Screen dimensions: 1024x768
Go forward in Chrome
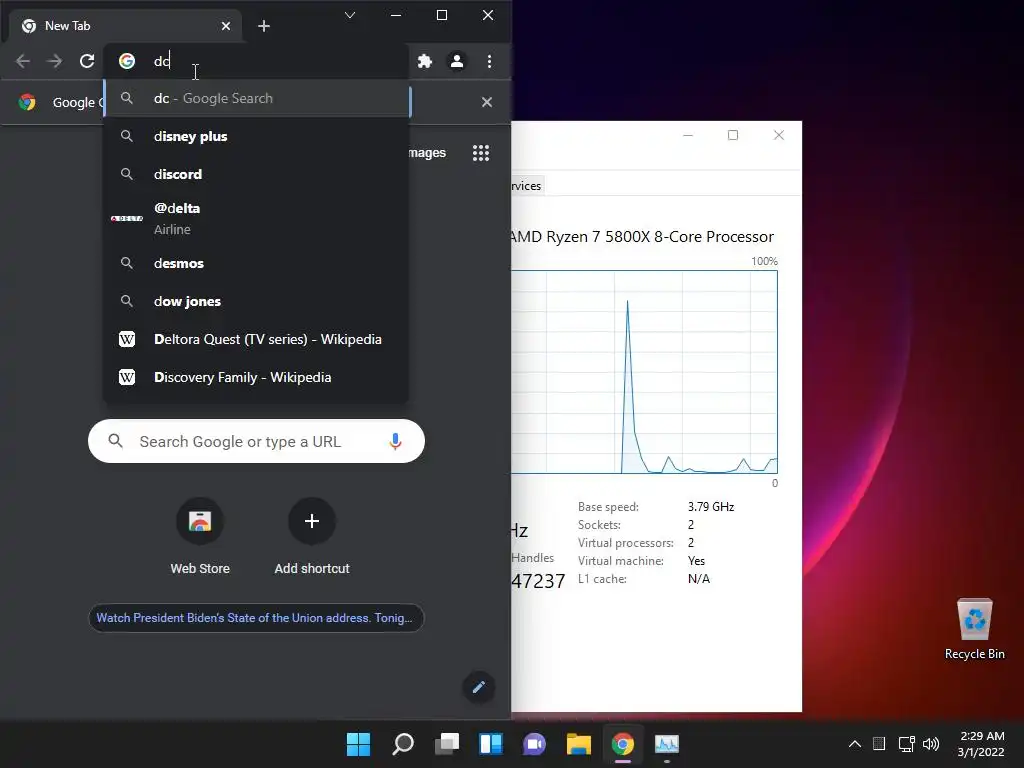55,61
